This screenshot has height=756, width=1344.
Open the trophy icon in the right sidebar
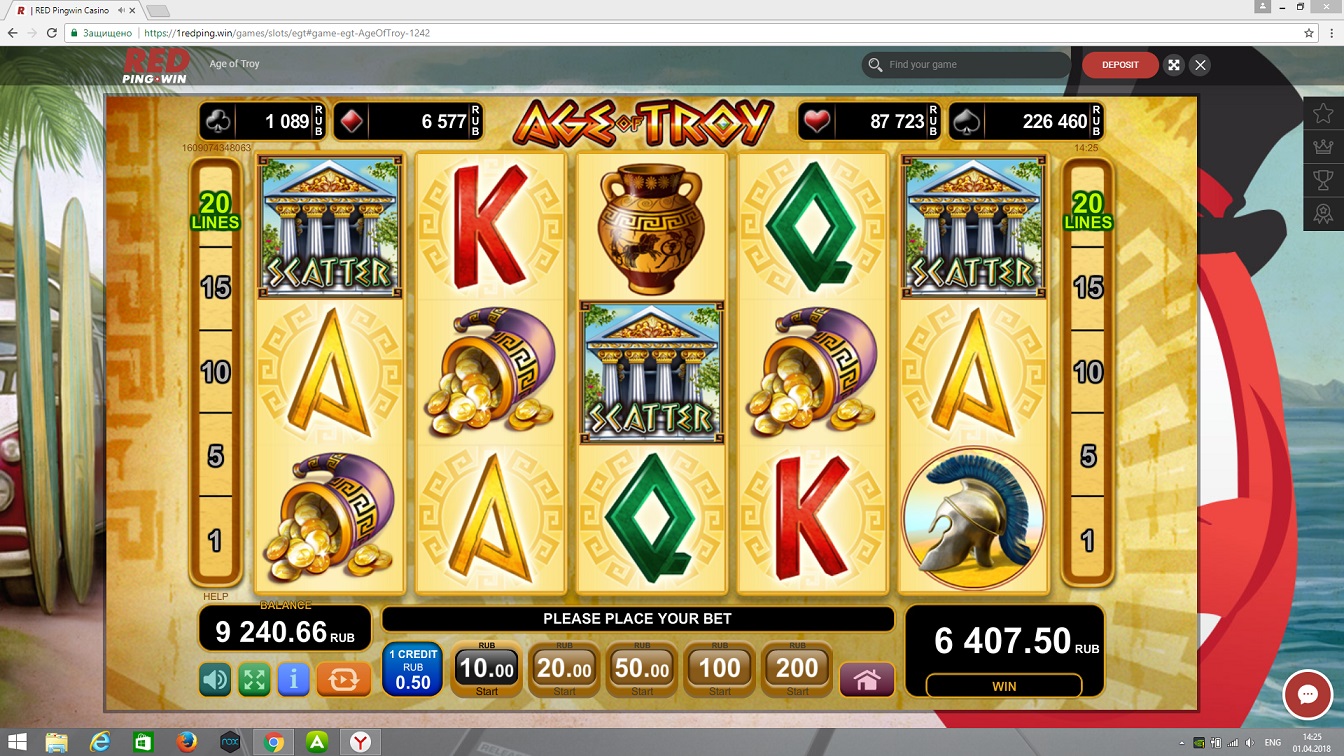1323,180
